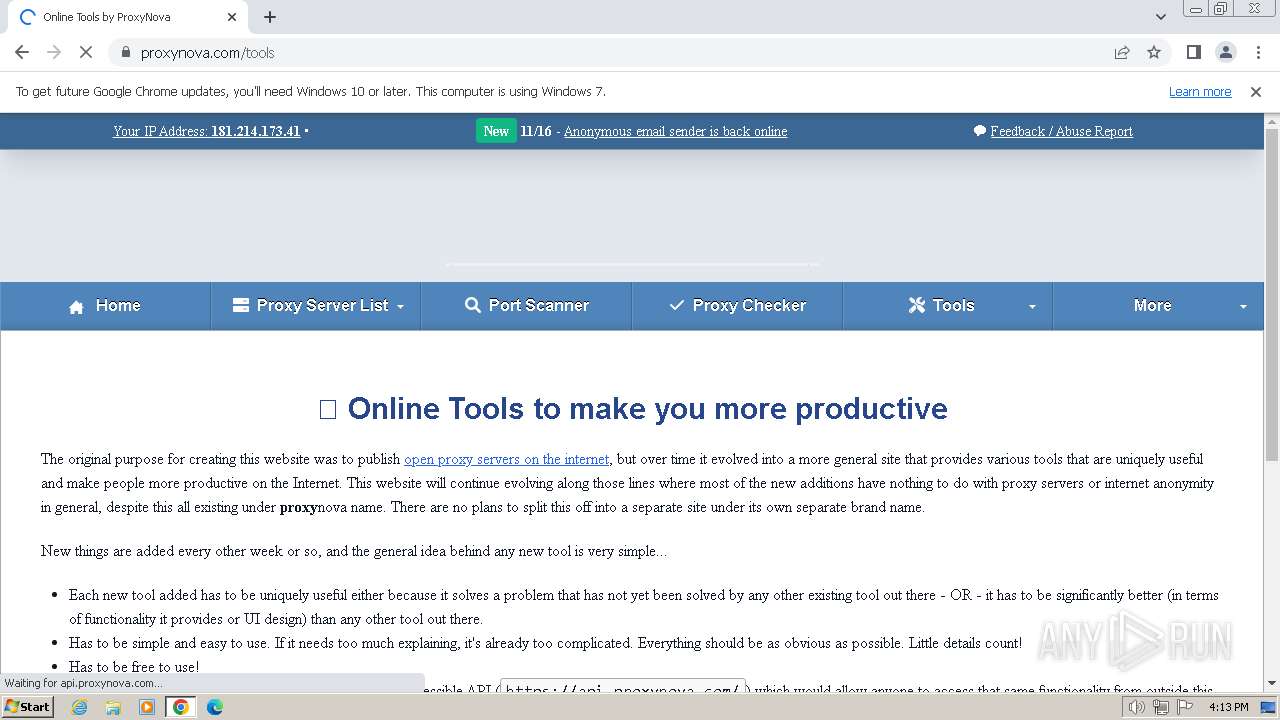This screenshot has width=1280, height=720.
Task: Go to Home in the navigation bar
Action: pyautogui.click(x=105, y=306)
